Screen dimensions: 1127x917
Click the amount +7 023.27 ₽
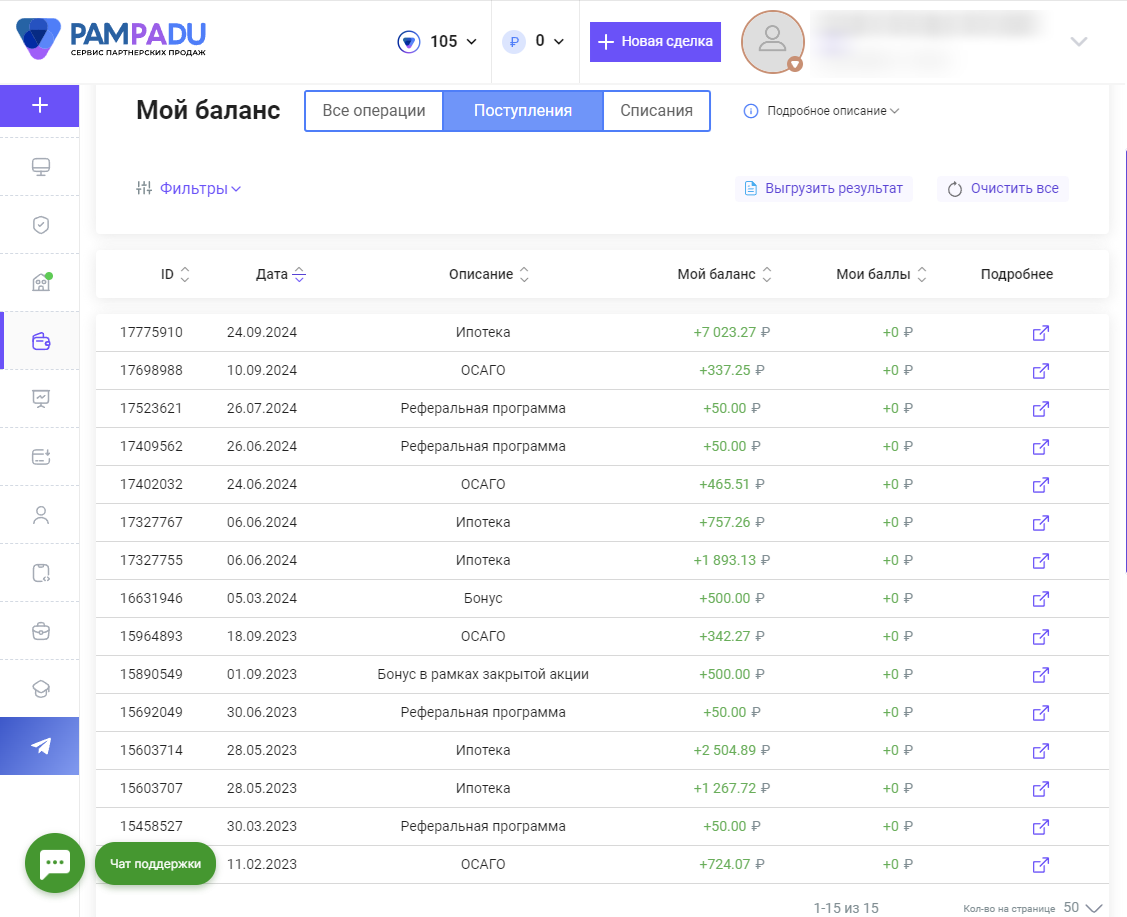pyautogui.click(x=731, y=332)
